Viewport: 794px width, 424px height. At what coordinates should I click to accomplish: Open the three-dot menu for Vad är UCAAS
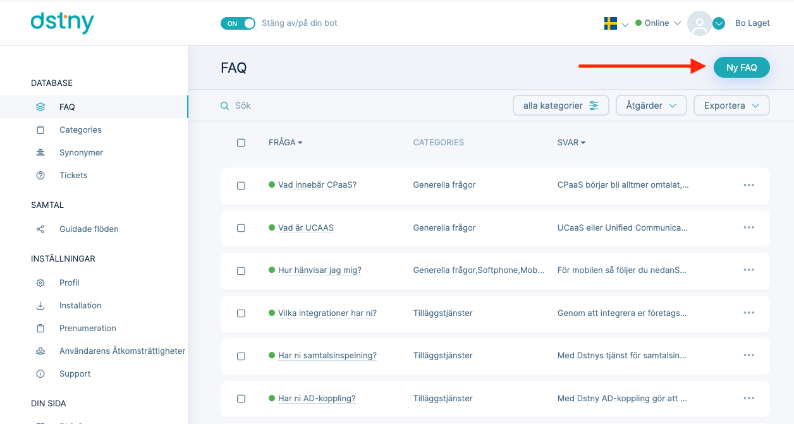click(x=749, y=227)
